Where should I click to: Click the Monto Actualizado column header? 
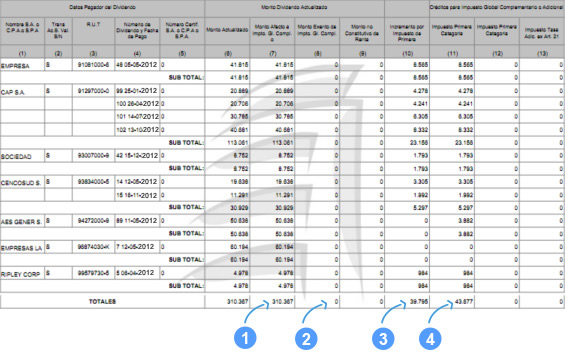[227, 30]
